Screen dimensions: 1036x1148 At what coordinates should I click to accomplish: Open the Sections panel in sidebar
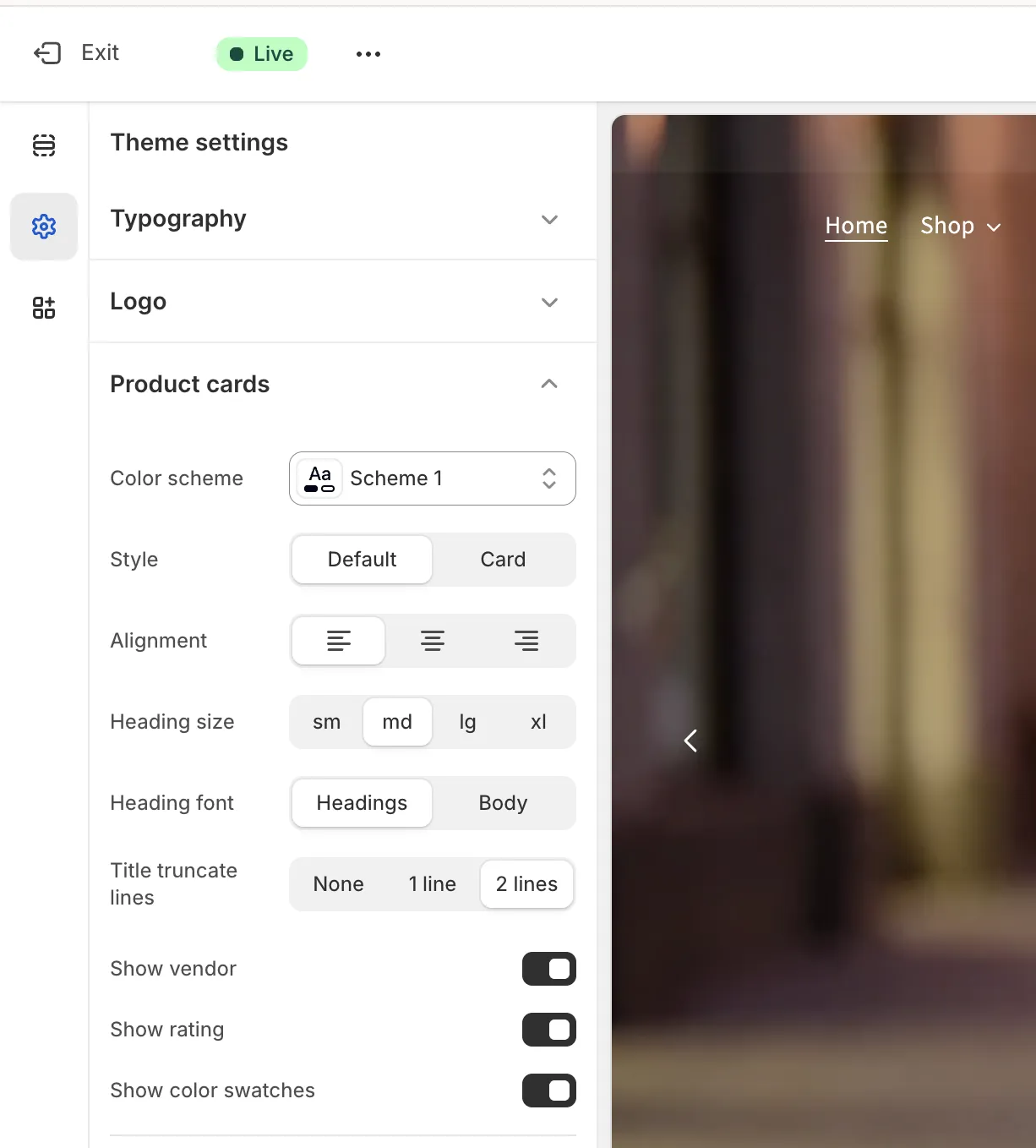[x=44, y=145]
